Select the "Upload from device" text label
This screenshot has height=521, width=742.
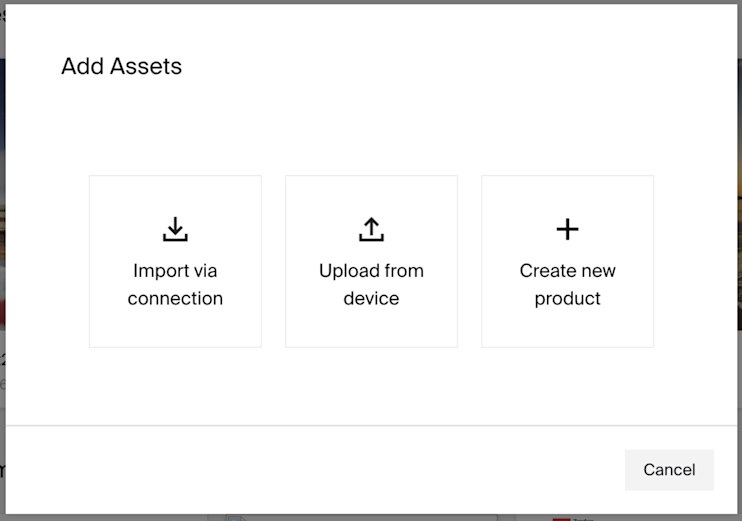(371, 284)
